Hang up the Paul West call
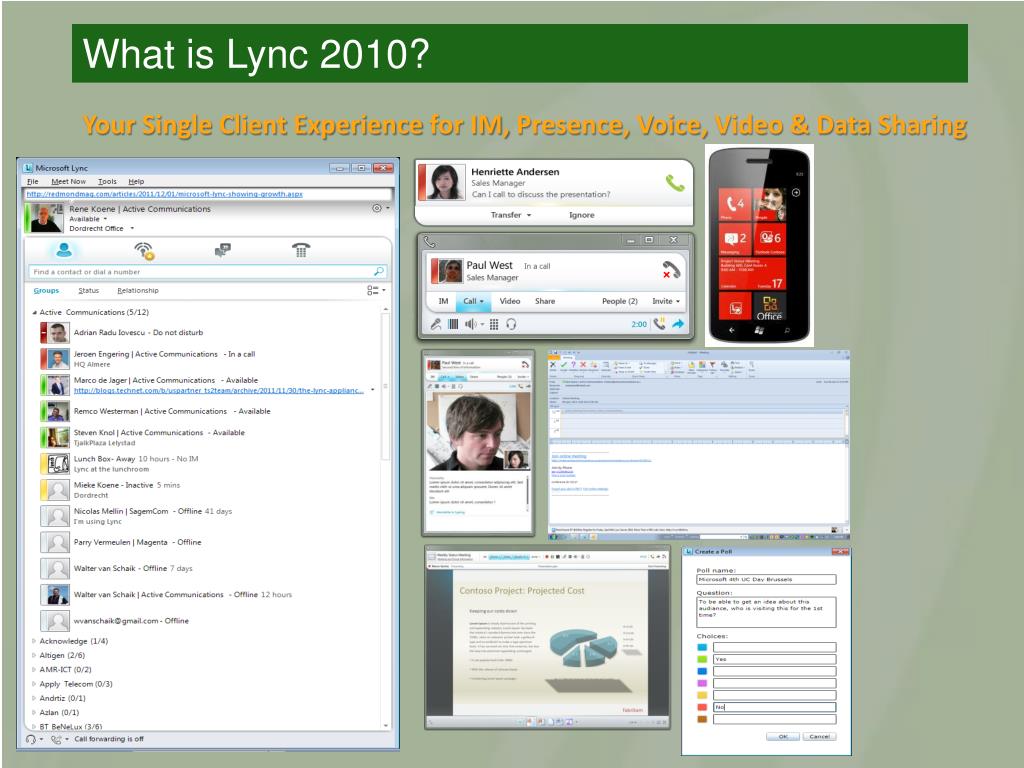The image size is (1024, 768). click(671, 269)
